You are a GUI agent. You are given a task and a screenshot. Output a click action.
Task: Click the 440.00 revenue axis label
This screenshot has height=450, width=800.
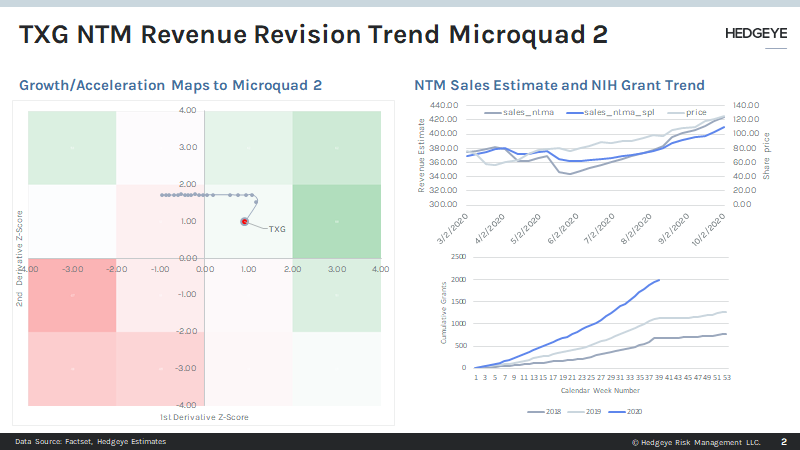point(444,105)
